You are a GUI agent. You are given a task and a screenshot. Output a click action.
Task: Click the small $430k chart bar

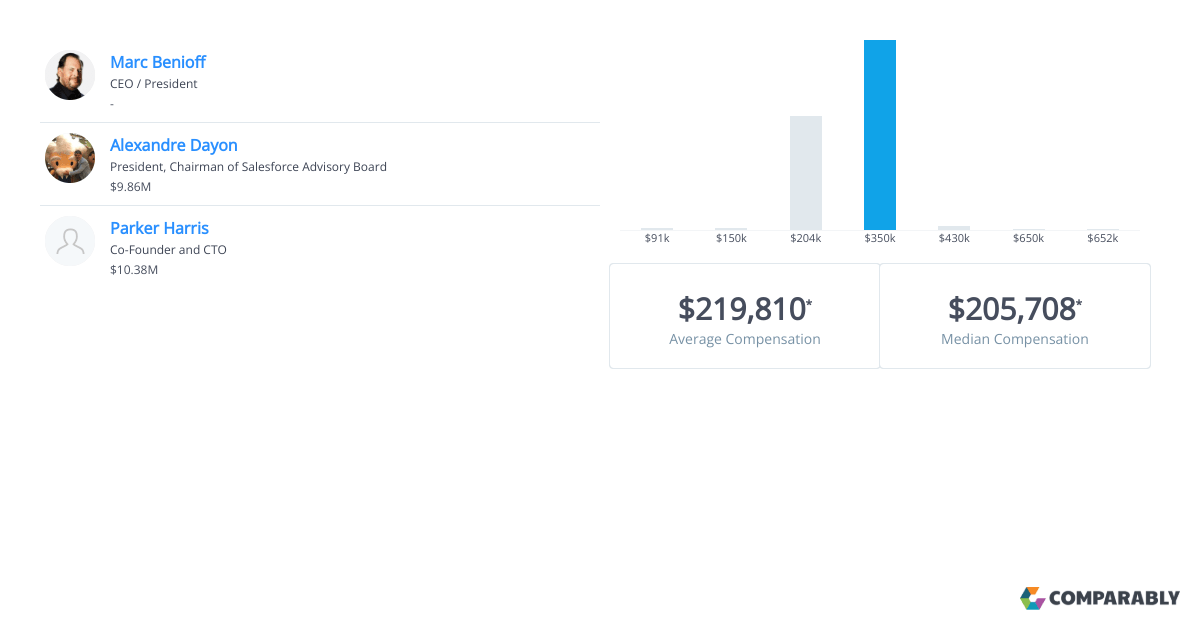click(953, 228)
